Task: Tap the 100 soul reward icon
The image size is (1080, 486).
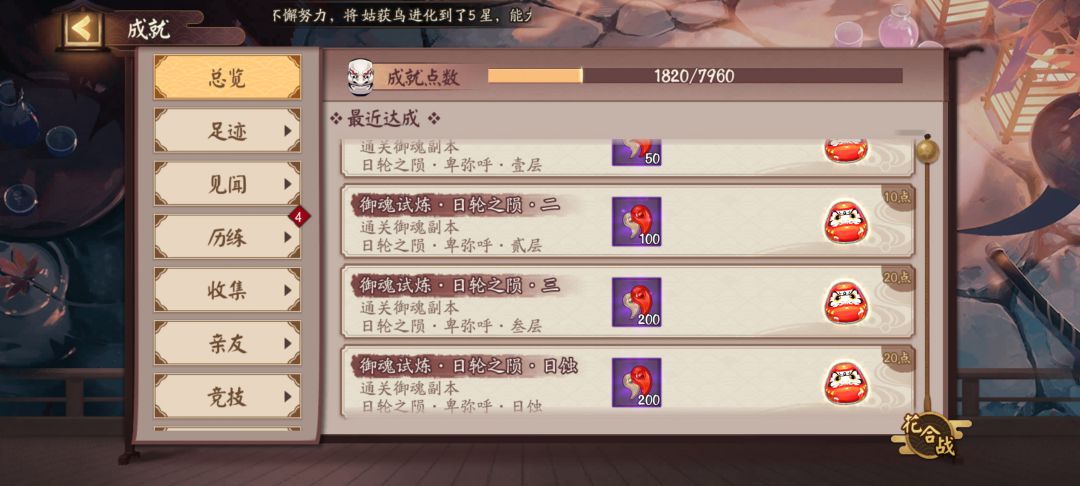Action: [636, 222]
